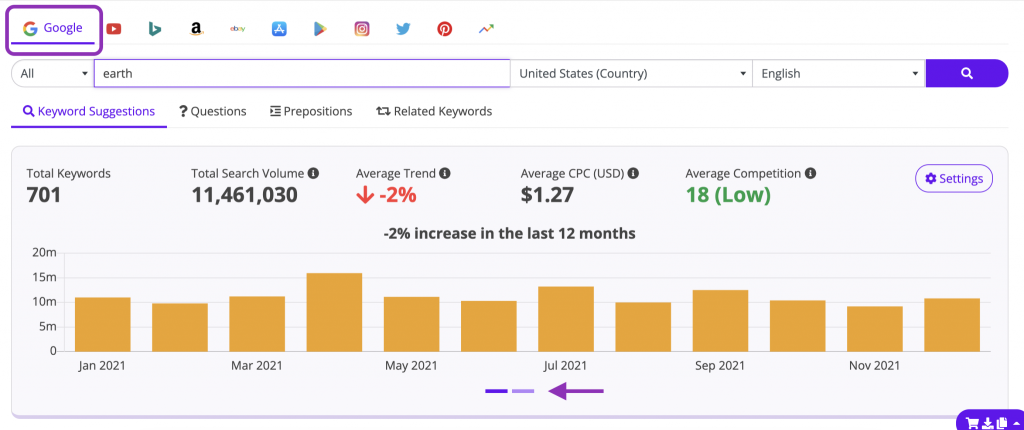Open the App Store keyword tool
The image size is (1024, 430).
tap(279, 29)
